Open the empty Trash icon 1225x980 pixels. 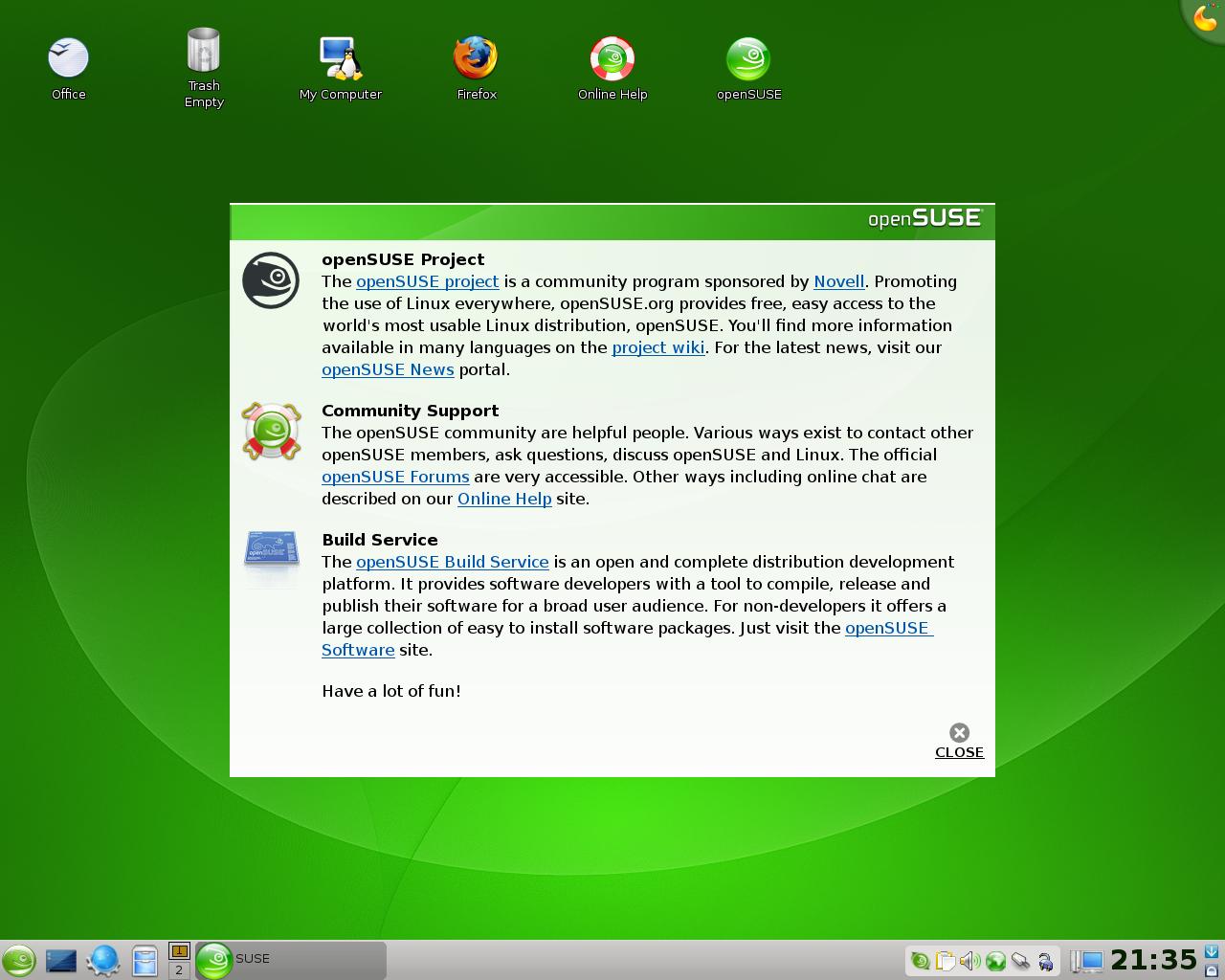click(x=204, y=51)
